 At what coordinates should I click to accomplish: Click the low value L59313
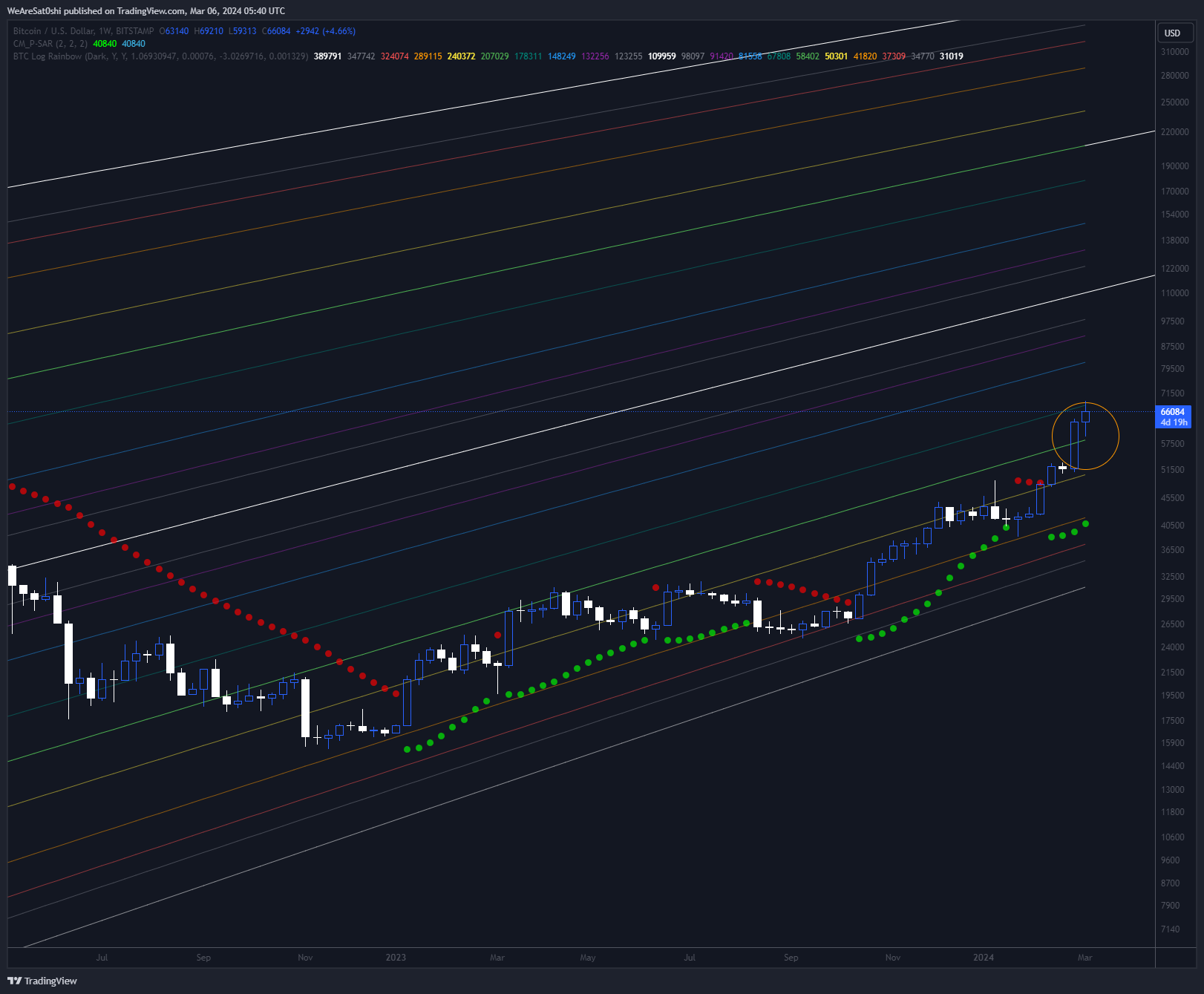(242, 31)
